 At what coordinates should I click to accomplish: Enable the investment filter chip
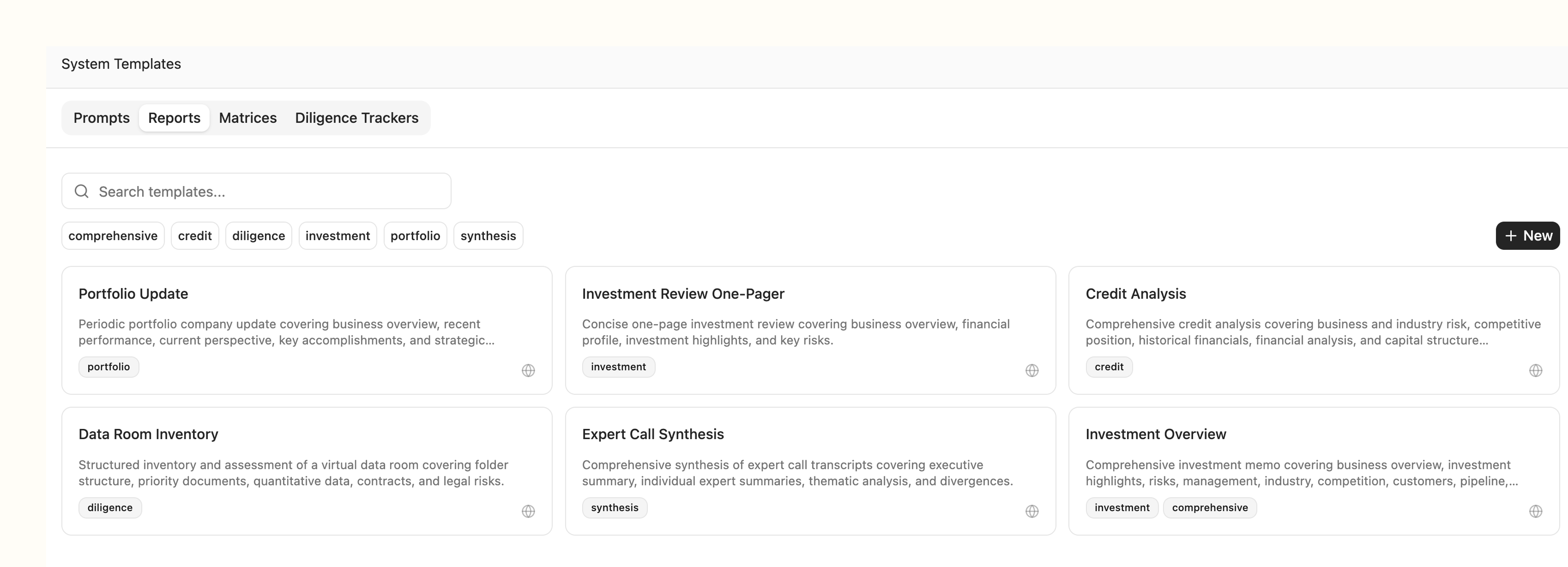337,235
